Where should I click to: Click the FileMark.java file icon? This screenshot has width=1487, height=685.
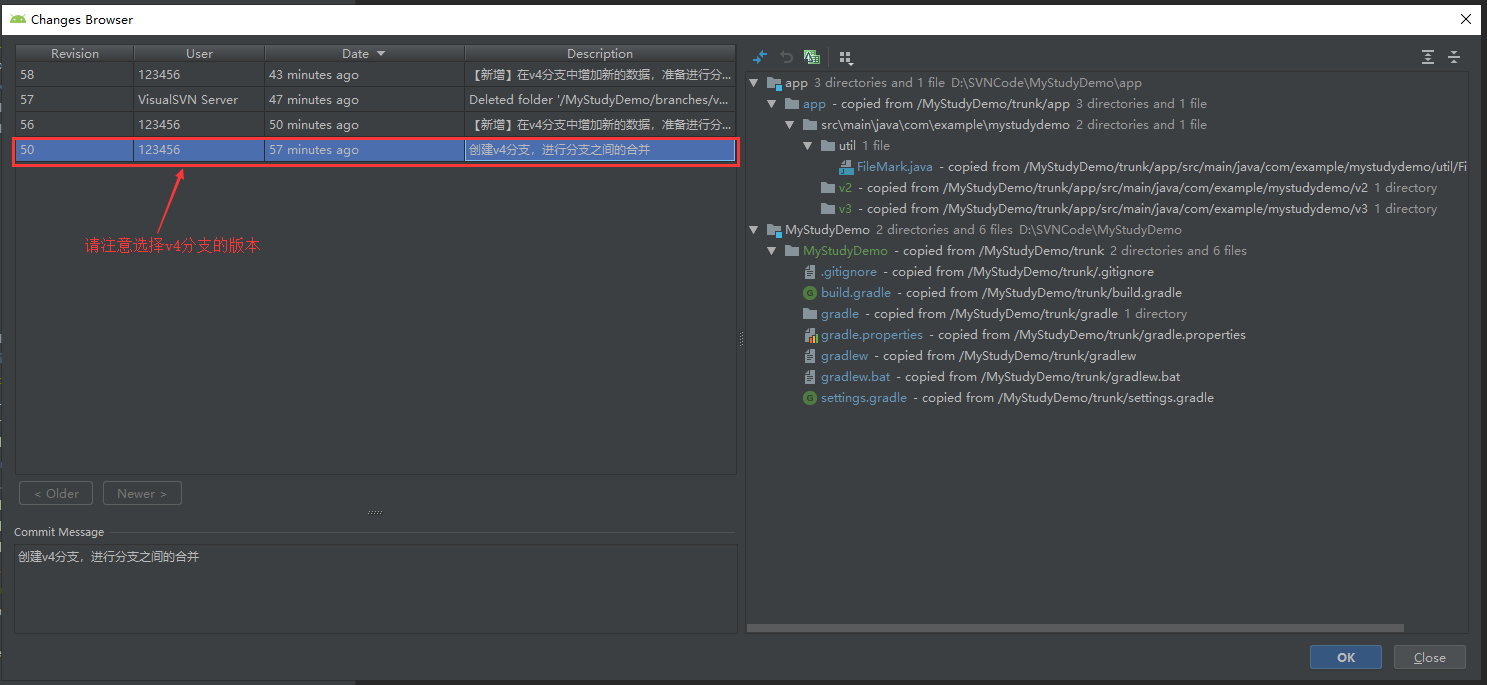point(846,167)
